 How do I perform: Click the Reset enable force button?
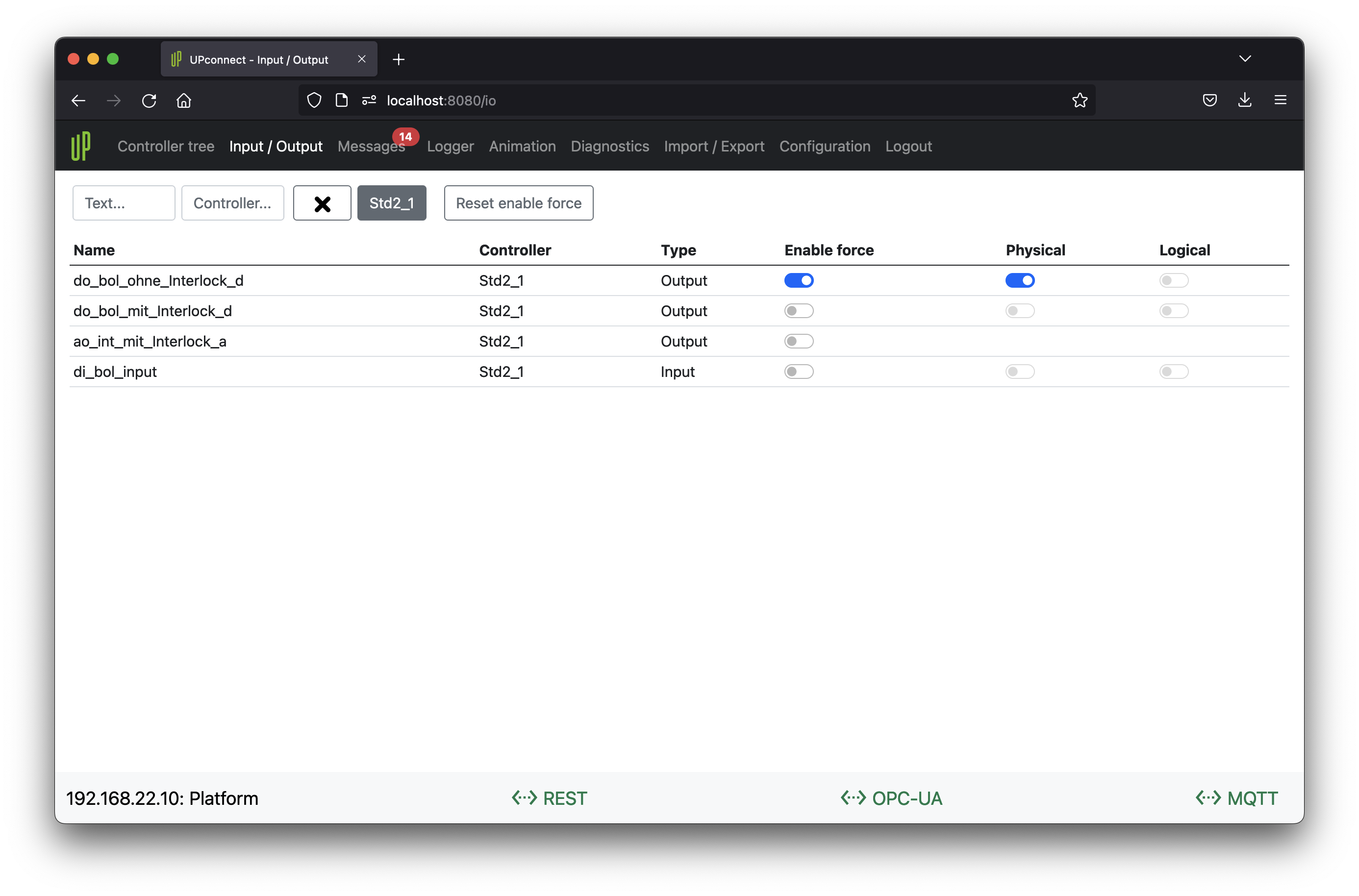[518, 203]
